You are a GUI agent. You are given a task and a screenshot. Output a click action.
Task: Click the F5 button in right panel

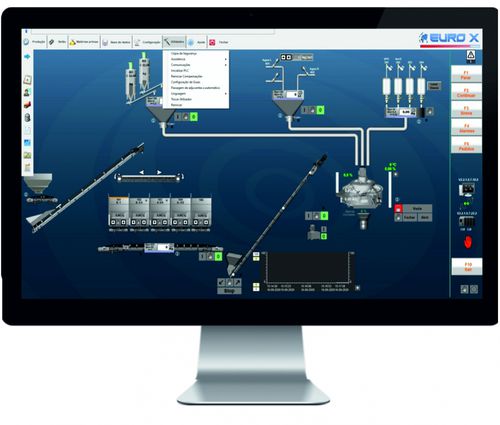click(x=466, y=146)
